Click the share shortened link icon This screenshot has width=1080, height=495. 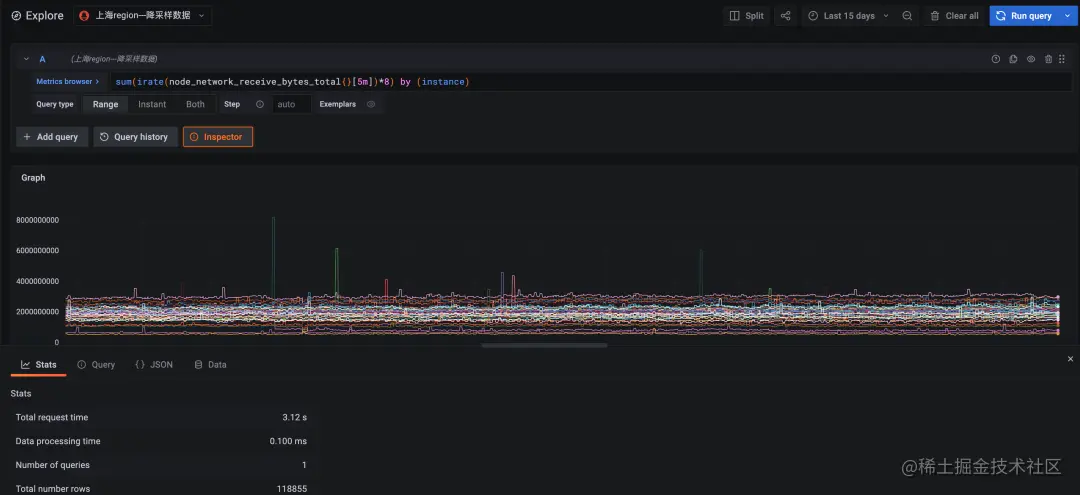coord(785,16)
